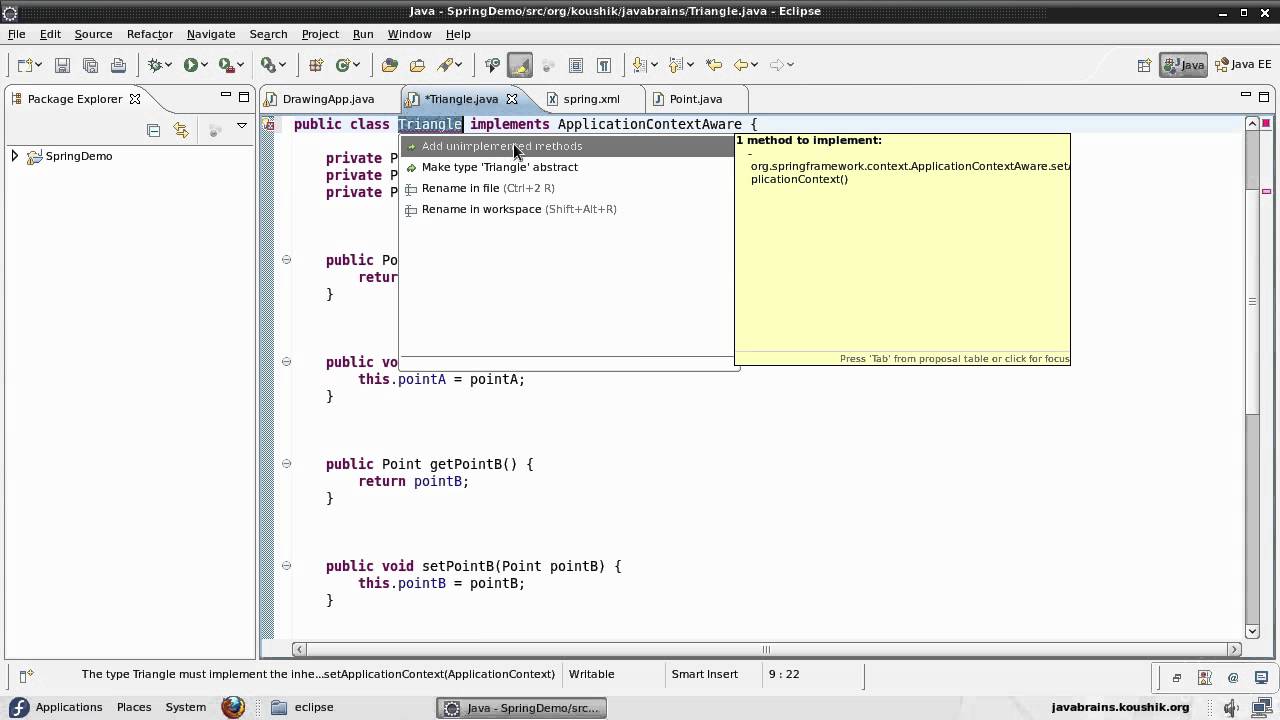Open the Next Annotation dropdown arrow
Image resolution: width=1280 pixels, height=720 pixels.
[x=654, y=65]
